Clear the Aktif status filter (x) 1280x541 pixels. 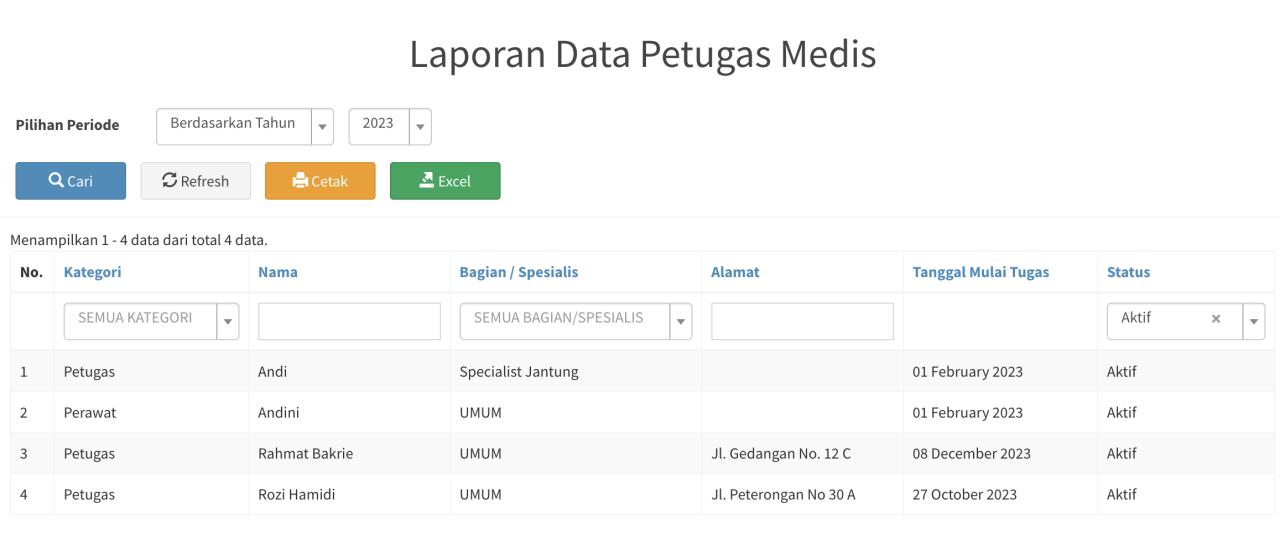[x=1216, y=319]
